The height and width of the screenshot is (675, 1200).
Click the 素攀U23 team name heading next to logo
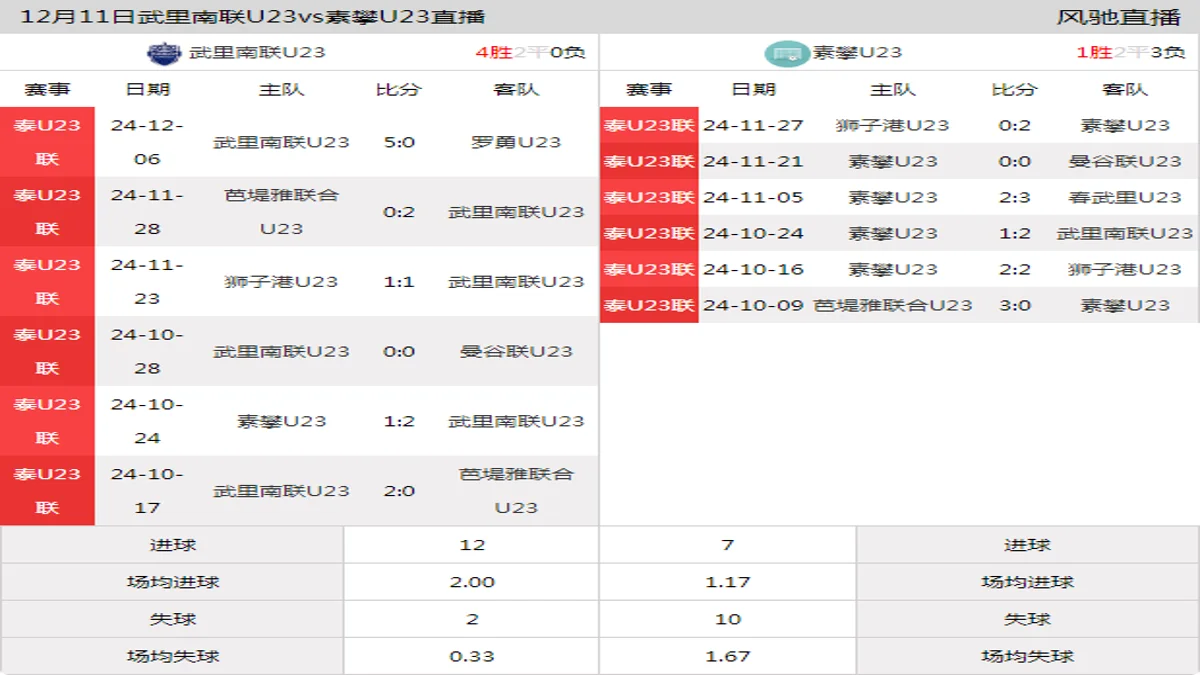(x=857, y=52)
